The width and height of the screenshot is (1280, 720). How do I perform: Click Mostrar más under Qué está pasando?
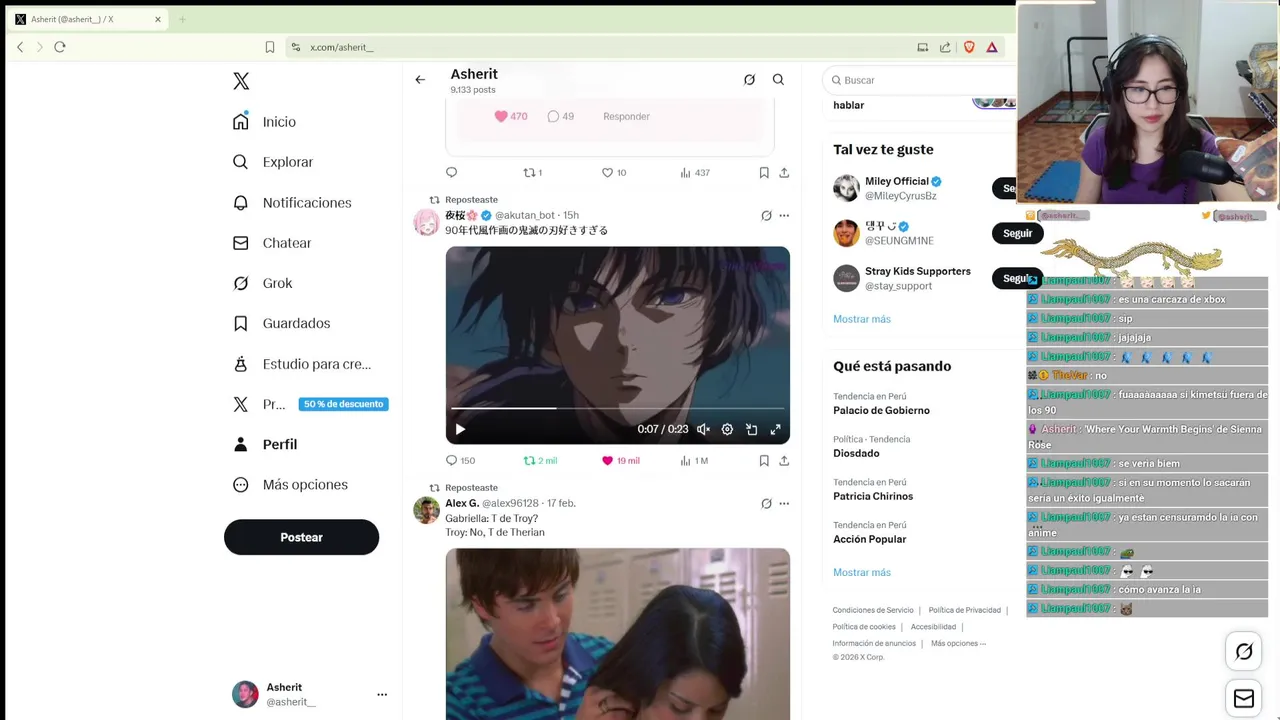tap(862, 572)
